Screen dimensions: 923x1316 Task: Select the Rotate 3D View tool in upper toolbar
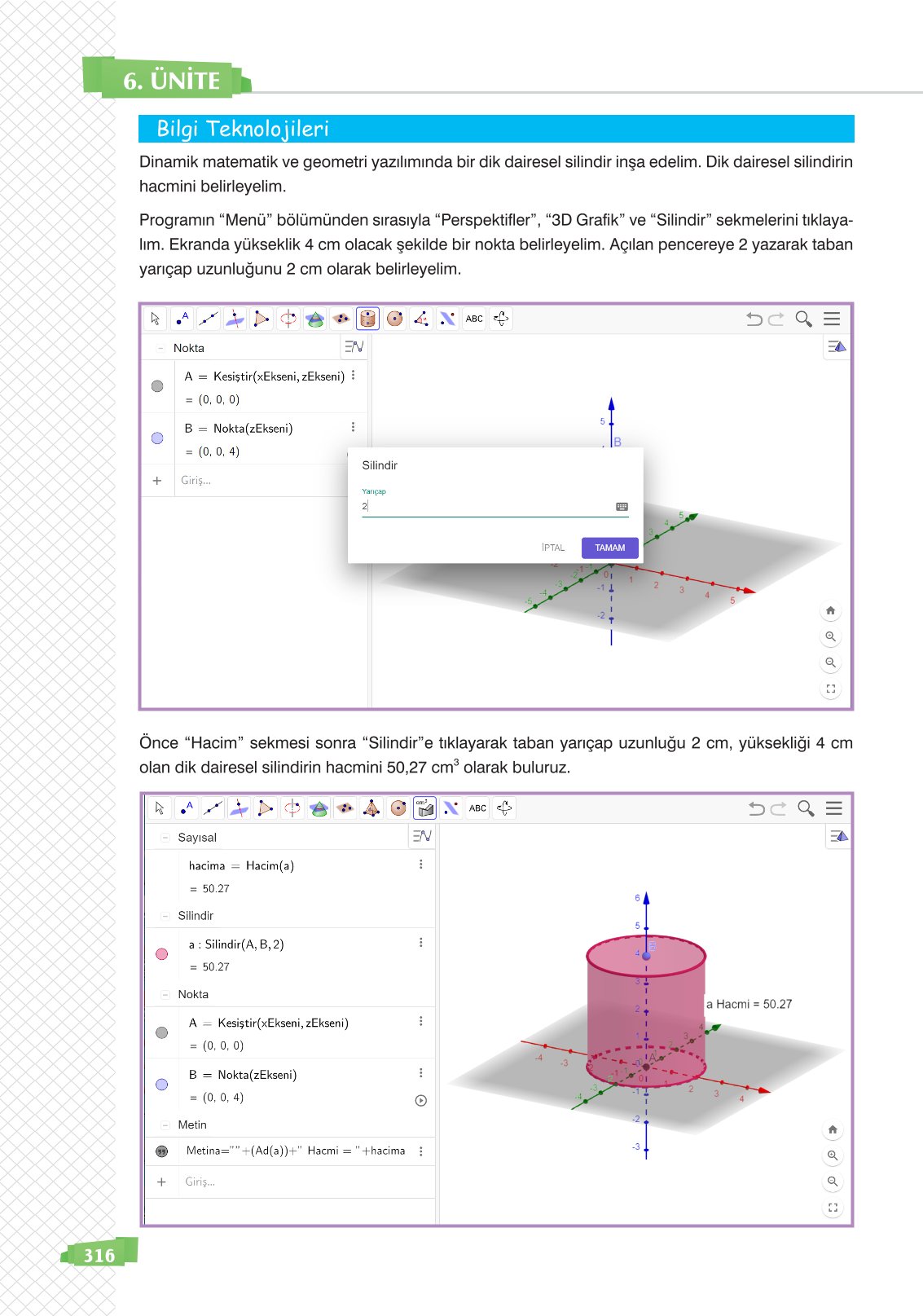(501, 319)
